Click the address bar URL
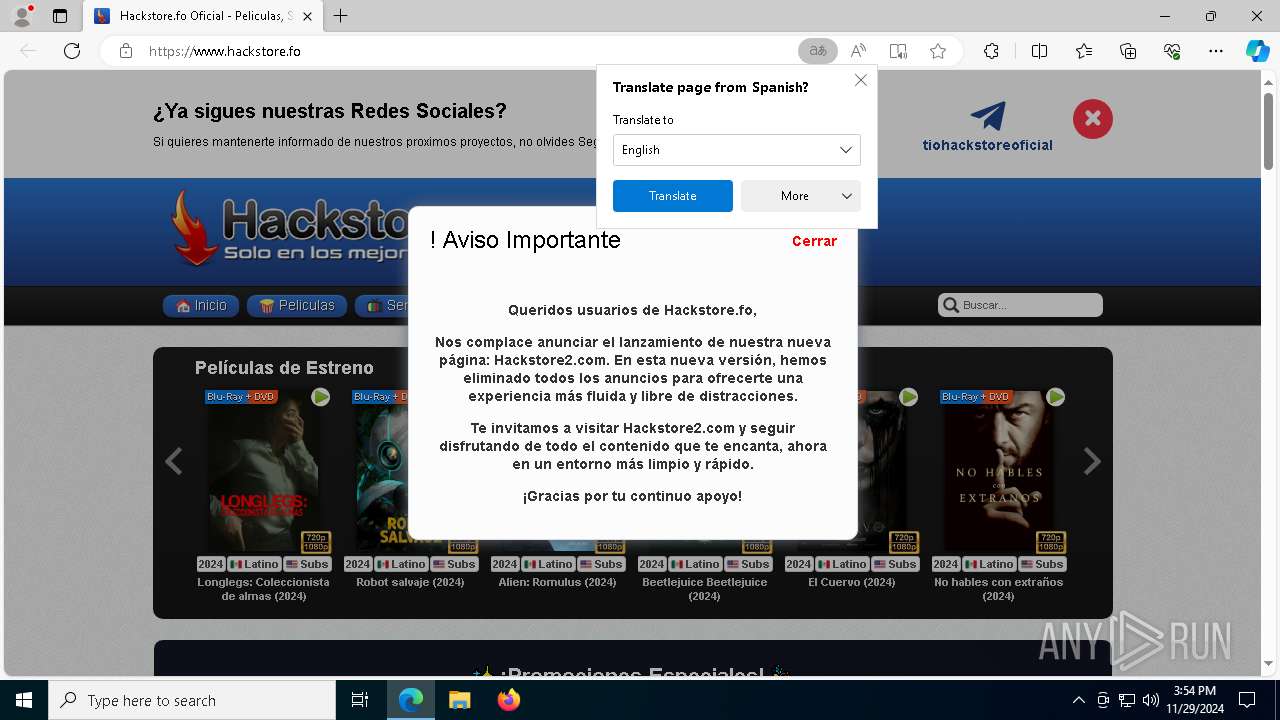This screenshot has height=720, width=1280. click(x=225, y=51)
